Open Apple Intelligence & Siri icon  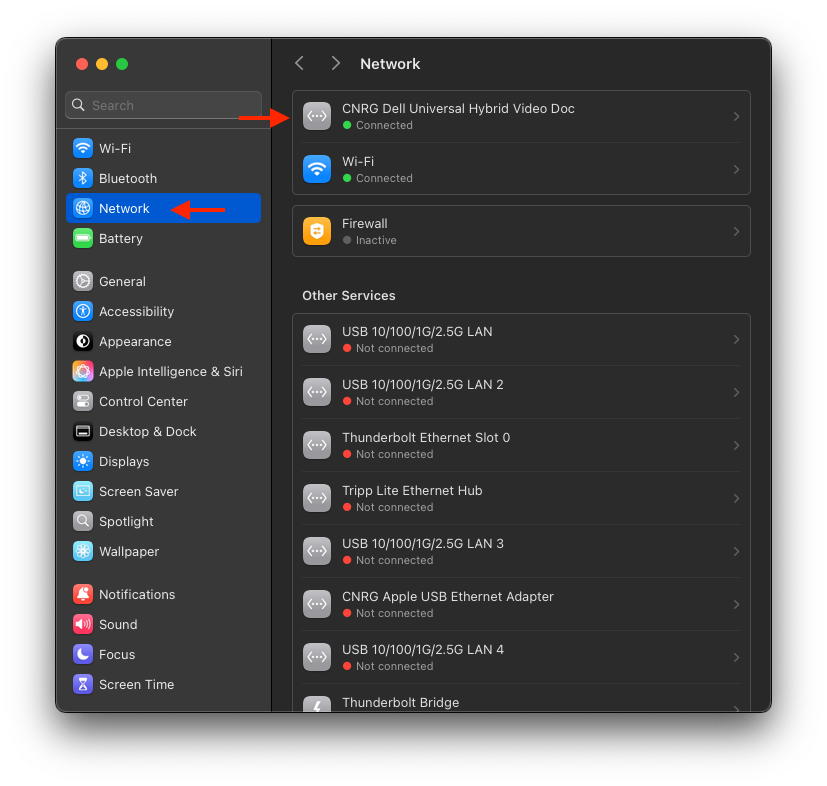point(83,371)
